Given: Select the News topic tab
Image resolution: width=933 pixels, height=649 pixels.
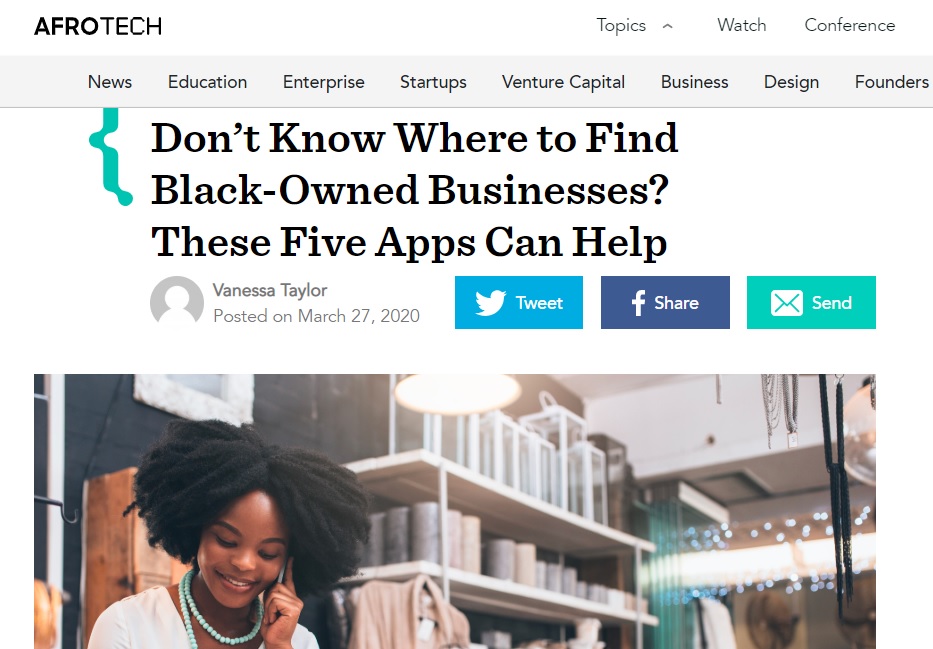Looking at the screenshot, I should coord(110,81).
